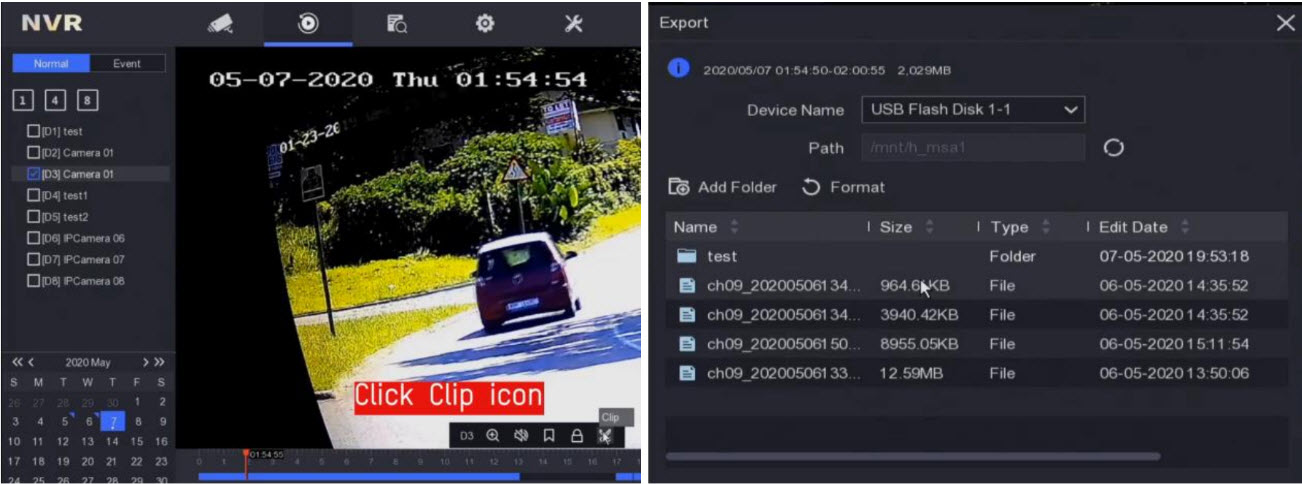The width and height of the screenshot is (1302, 484).
Task: Switch to the Event tab
Action: (127, 63)
